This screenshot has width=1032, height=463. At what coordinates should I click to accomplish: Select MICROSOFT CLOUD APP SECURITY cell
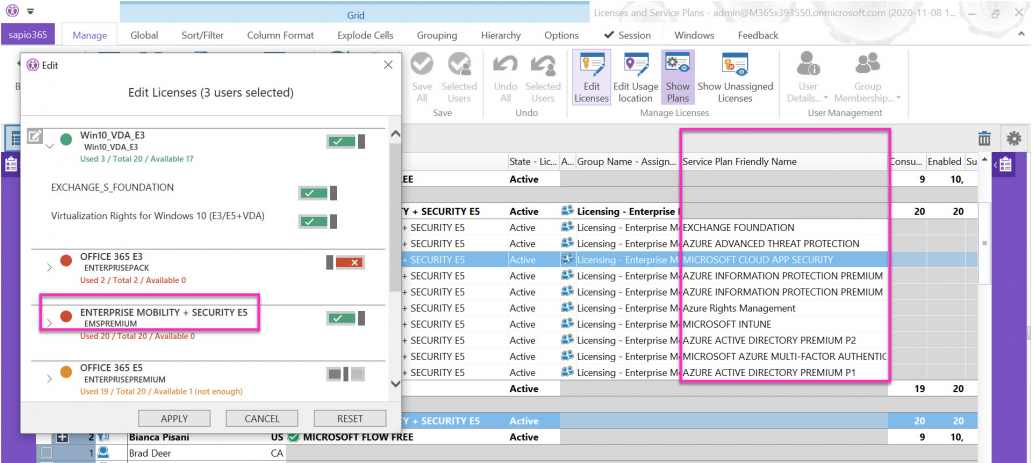[x=784, y=259]
